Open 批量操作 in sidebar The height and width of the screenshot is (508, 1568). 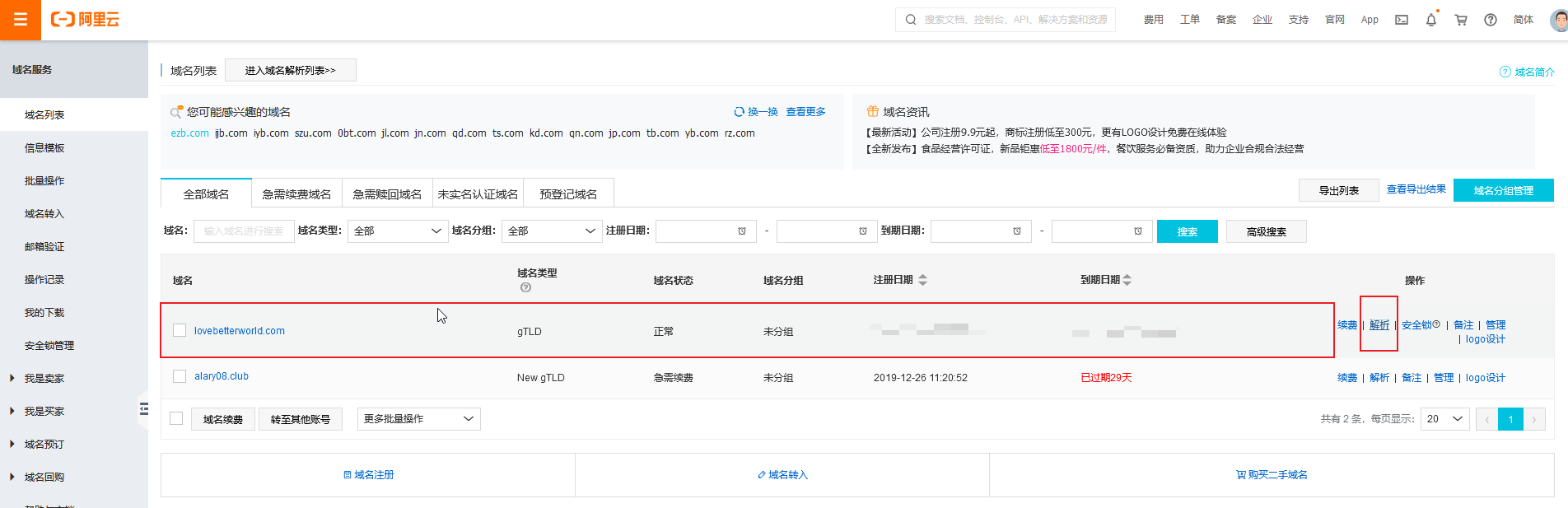coord(44,181)
